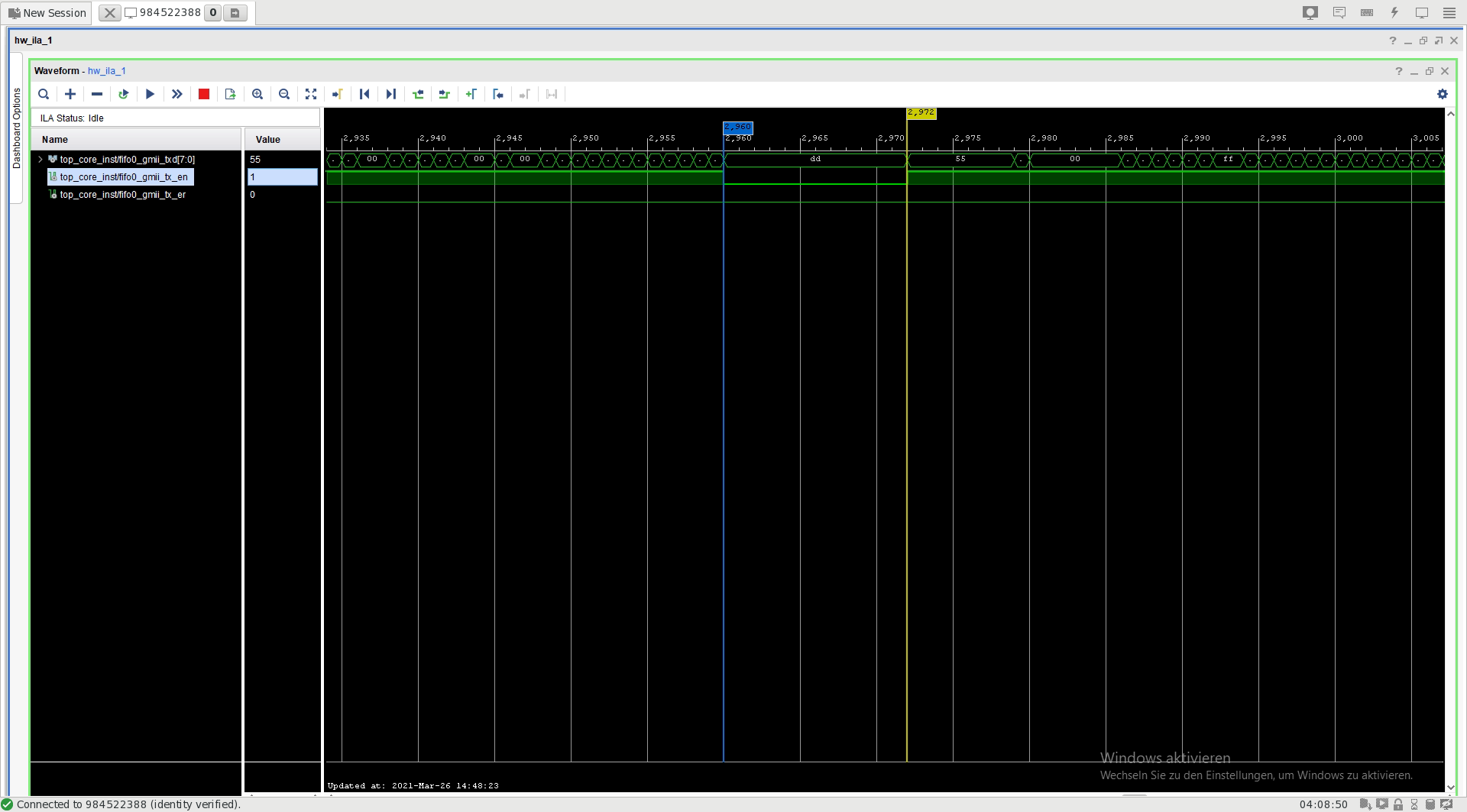The height and width of the screenshot is (812, 1467).
Task: Open the hw_ila_1 link in Waveform title
Action: (x=107, y=71)
